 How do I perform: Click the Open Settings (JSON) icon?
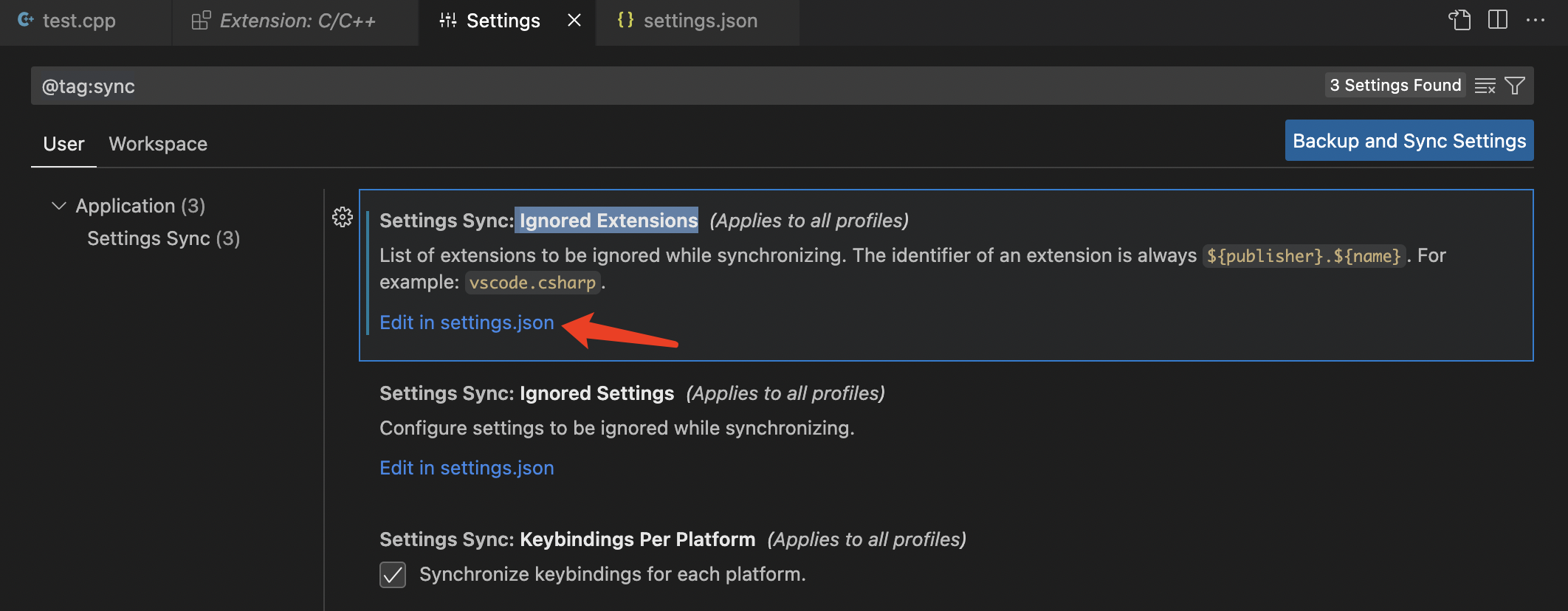(x=1459, y=20)
